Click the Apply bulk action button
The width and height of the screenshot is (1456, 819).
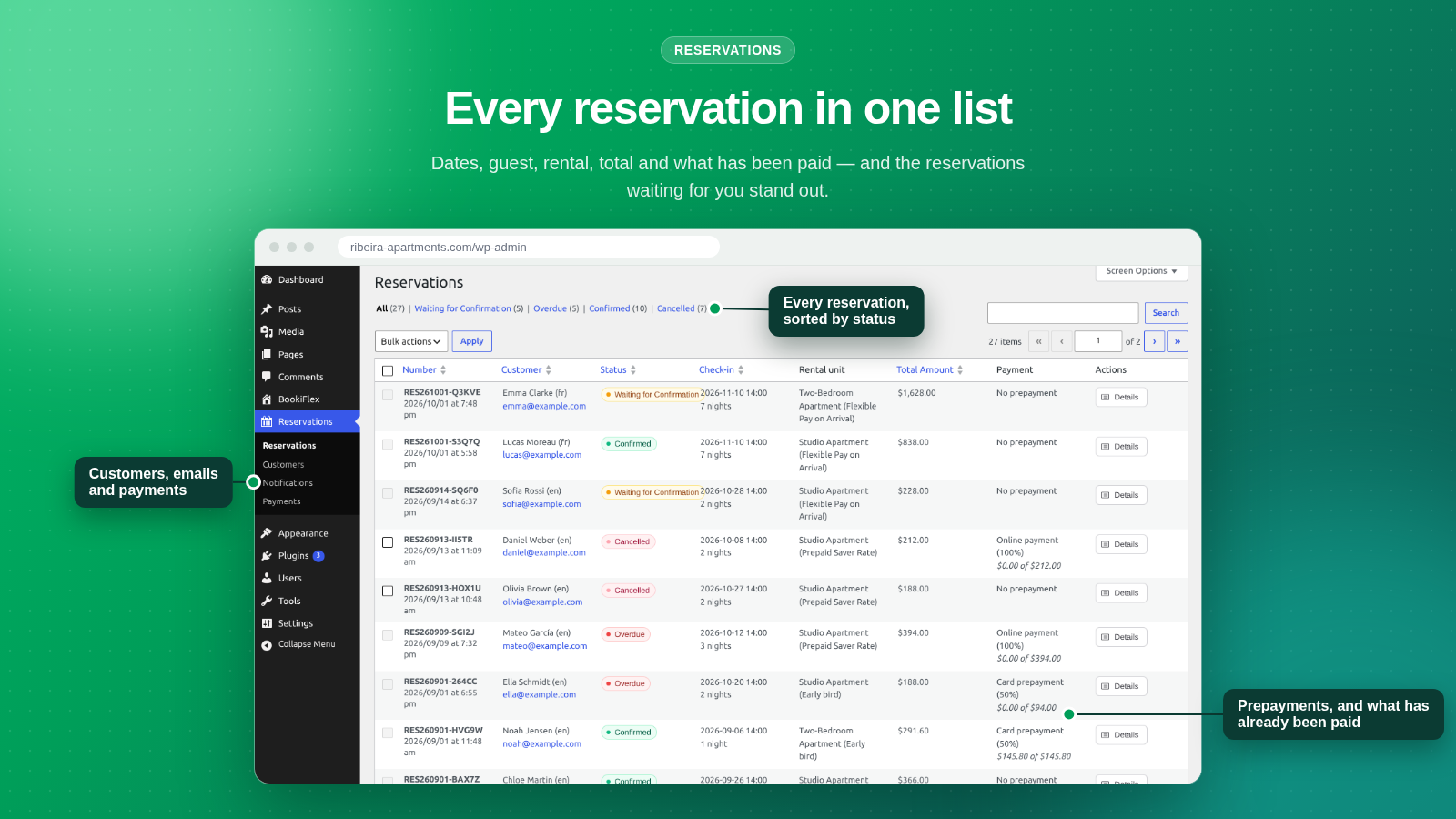click(x=472, y=341)
